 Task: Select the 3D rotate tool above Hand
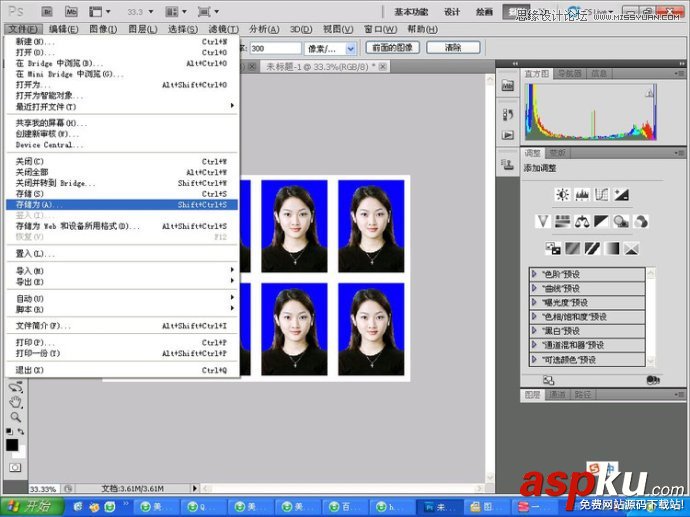(x=16, y=387)
